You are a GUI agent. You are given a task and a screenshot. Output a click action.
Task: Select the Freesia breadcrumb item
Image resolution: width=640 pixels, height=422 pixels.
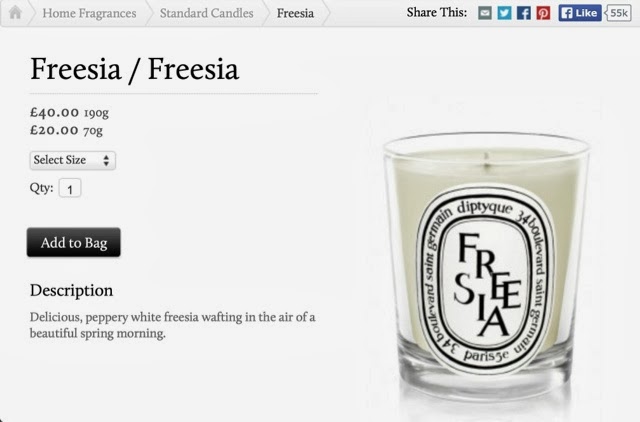pos(295,13)
